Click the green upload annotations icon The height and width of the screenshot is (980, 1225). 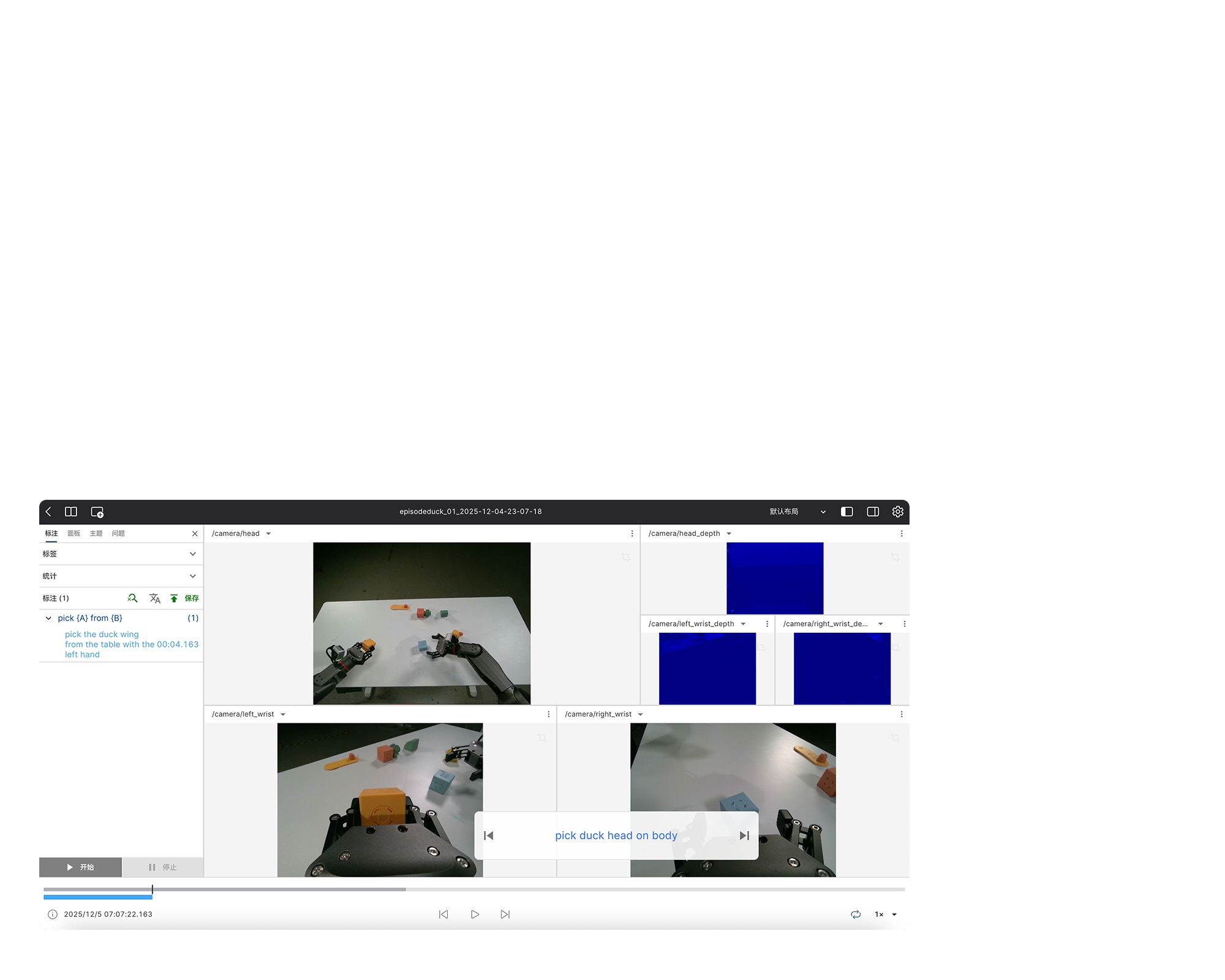tap(175, 598)
